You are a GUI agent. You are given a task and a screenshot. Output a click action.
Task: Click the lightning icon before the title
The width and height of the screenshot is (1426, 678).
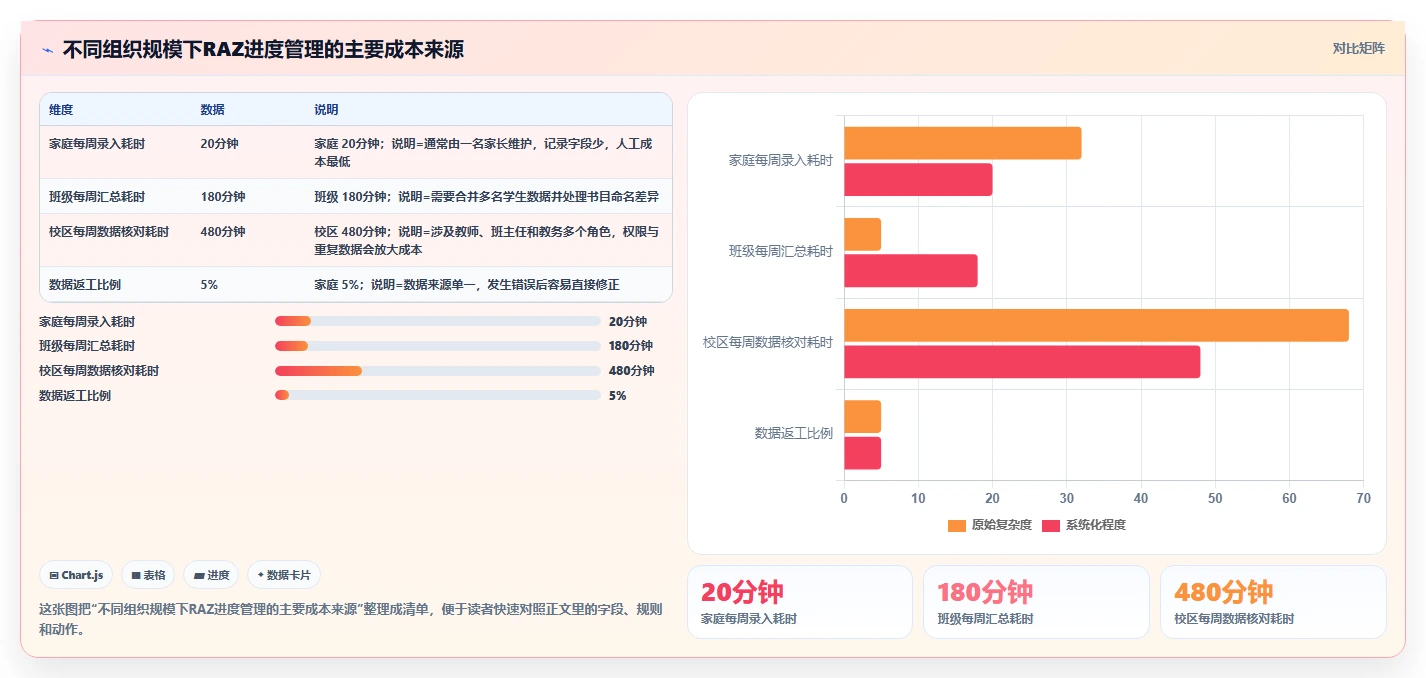point(47,50)
